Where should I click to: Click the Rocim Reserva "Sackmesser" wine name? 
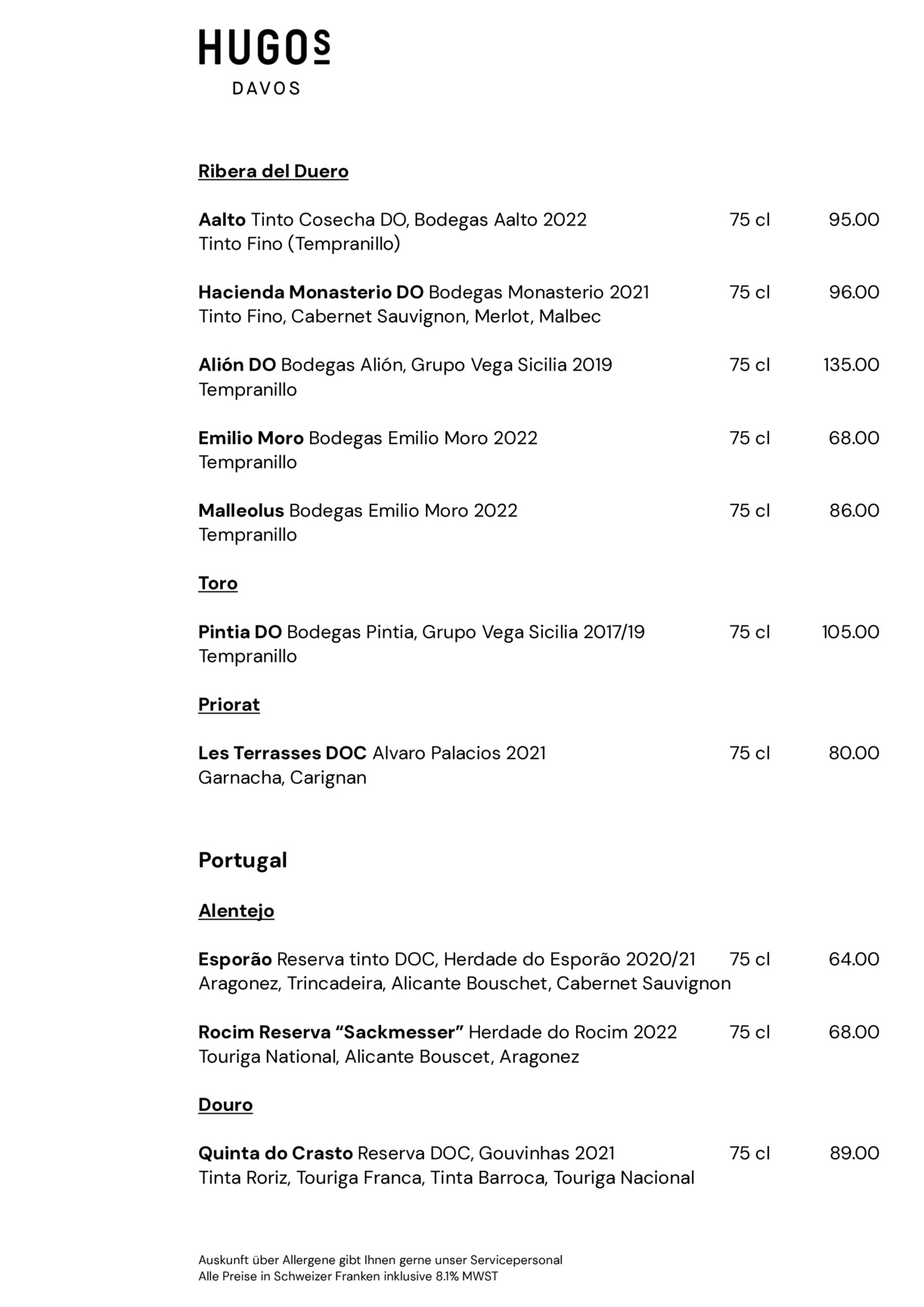pyautogui.click(x=330, y=1032)
